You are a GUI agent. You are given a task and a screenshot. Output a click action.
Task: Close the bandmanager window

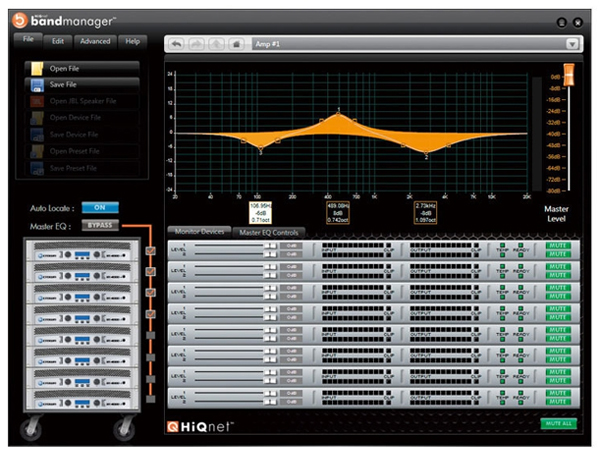(578, 23)
